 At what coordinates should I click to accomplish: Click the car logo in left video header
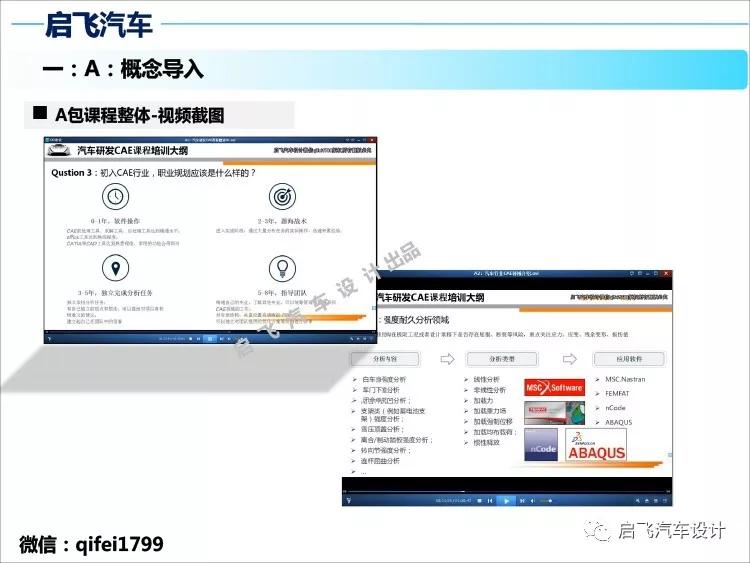point(58,151)
